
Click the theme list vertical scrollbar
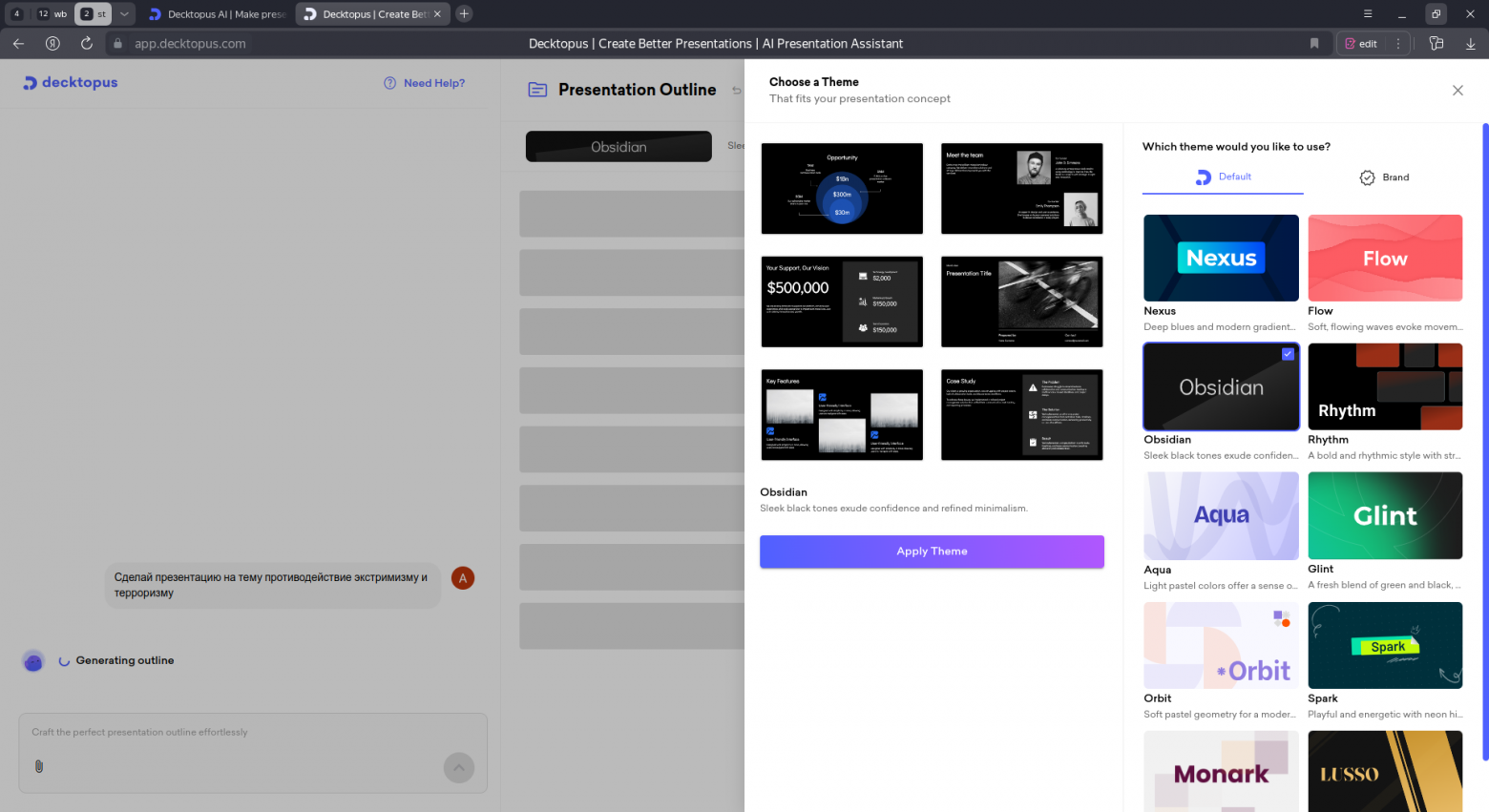tap(1485, 442)
